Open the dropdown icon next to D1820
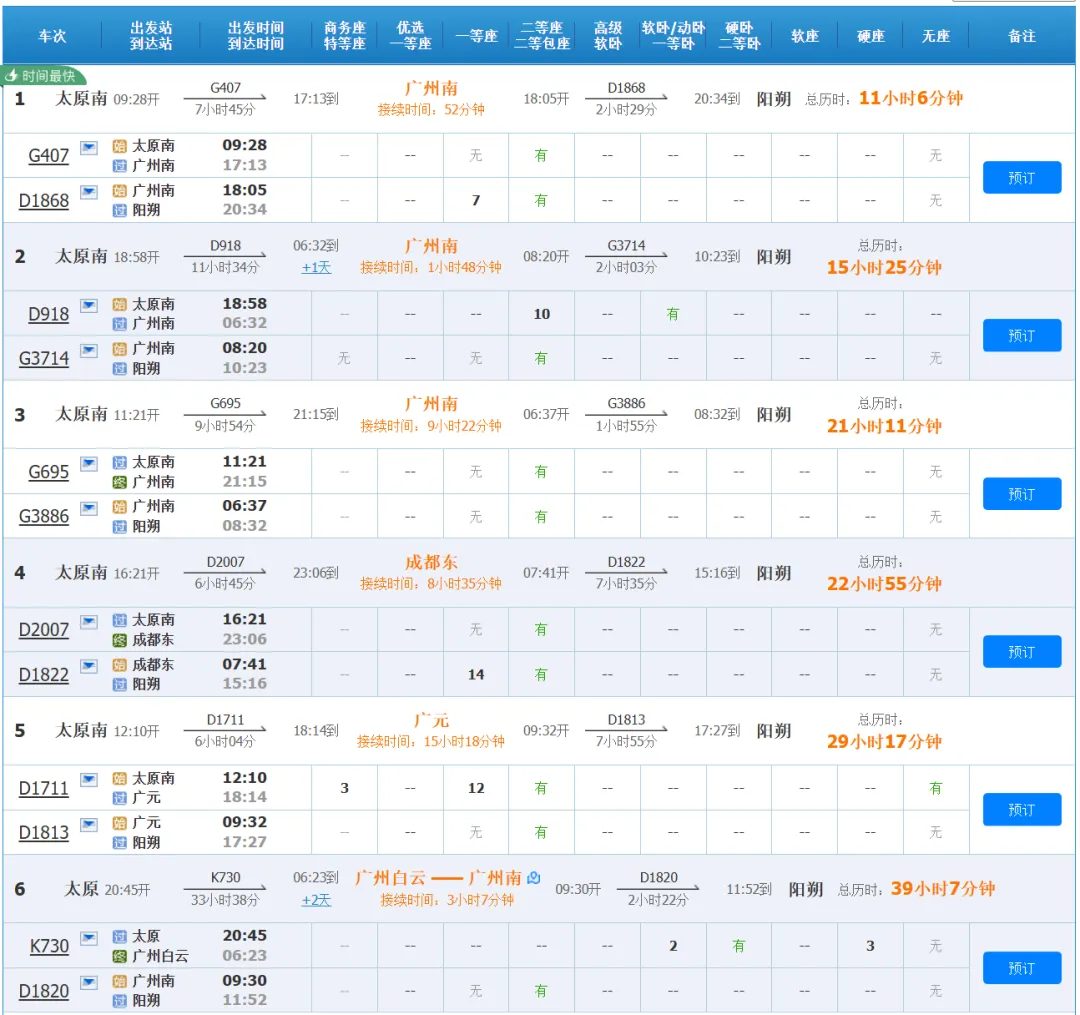1080x1015 pixels. pyautogui.click(x=89, y=983)
